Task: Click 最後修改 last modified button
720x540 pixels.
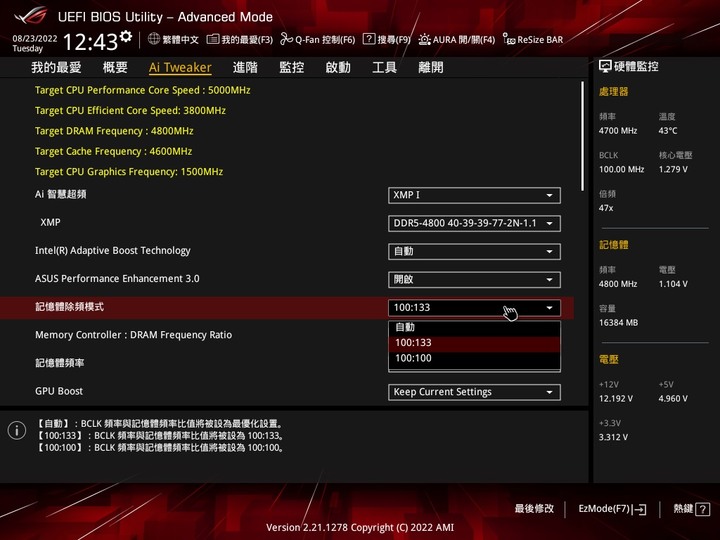Action: coord(534,509)
